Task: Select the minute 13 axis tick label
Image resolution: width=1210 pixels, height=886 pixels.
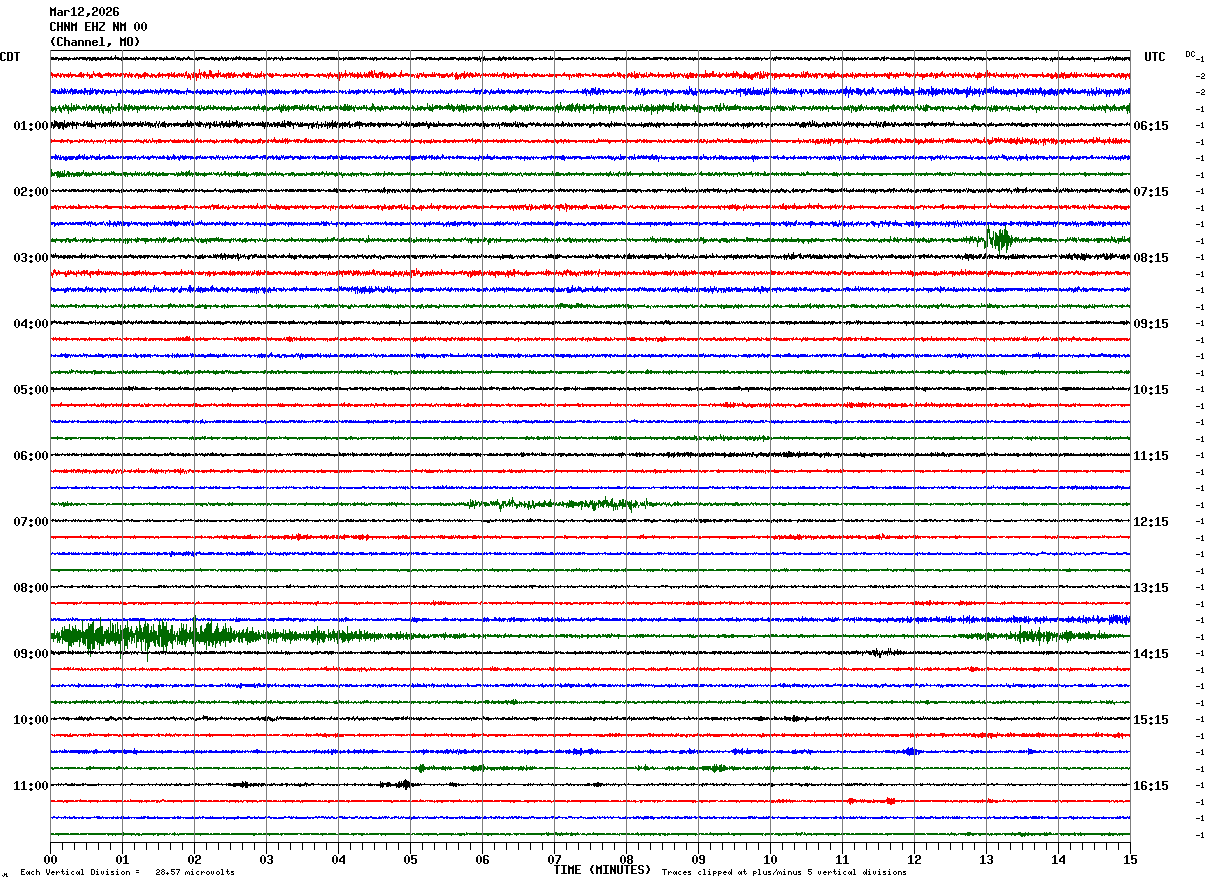Action: point(986,859)
